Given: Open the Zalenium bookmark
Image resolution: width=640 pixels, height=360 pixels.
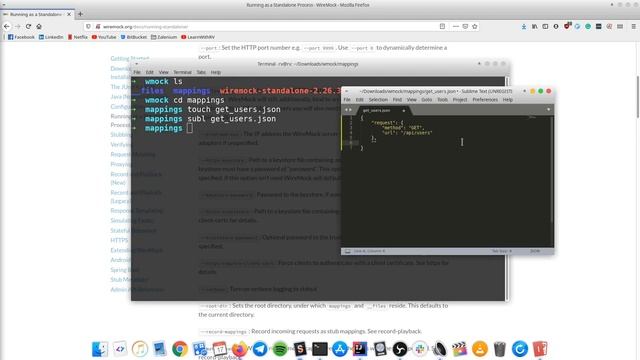Looking at the screenshot, I should pos(164,37).
